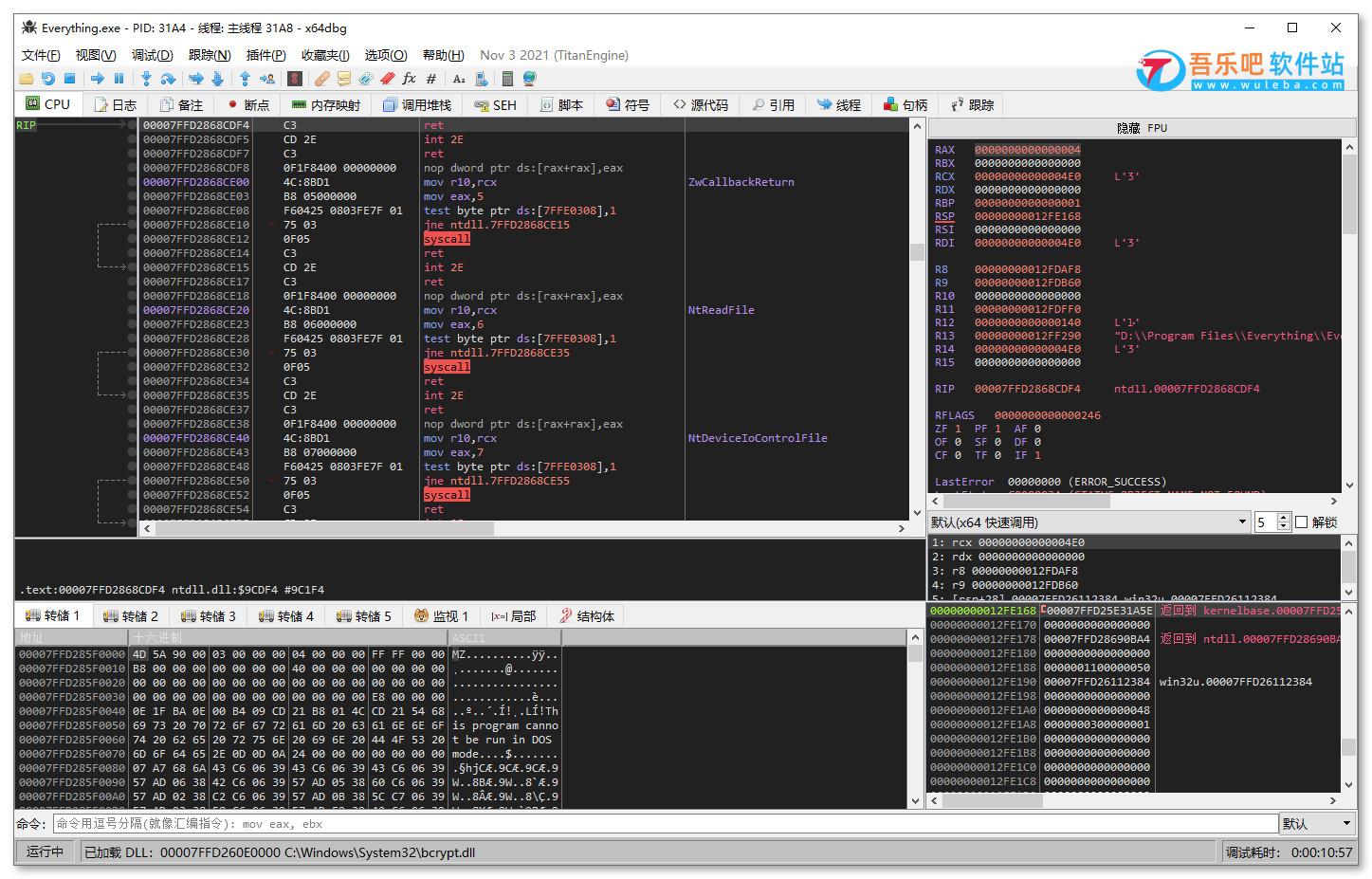Viewport: 1372px width, 879px height.
Task: Step into with the down-arrow icon
Action: [146, 79]
